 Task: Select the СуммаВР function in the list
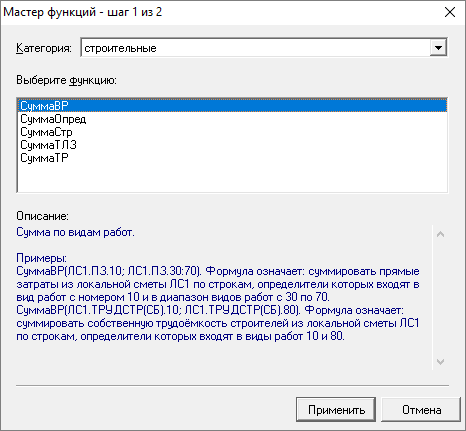click(232, 106)
